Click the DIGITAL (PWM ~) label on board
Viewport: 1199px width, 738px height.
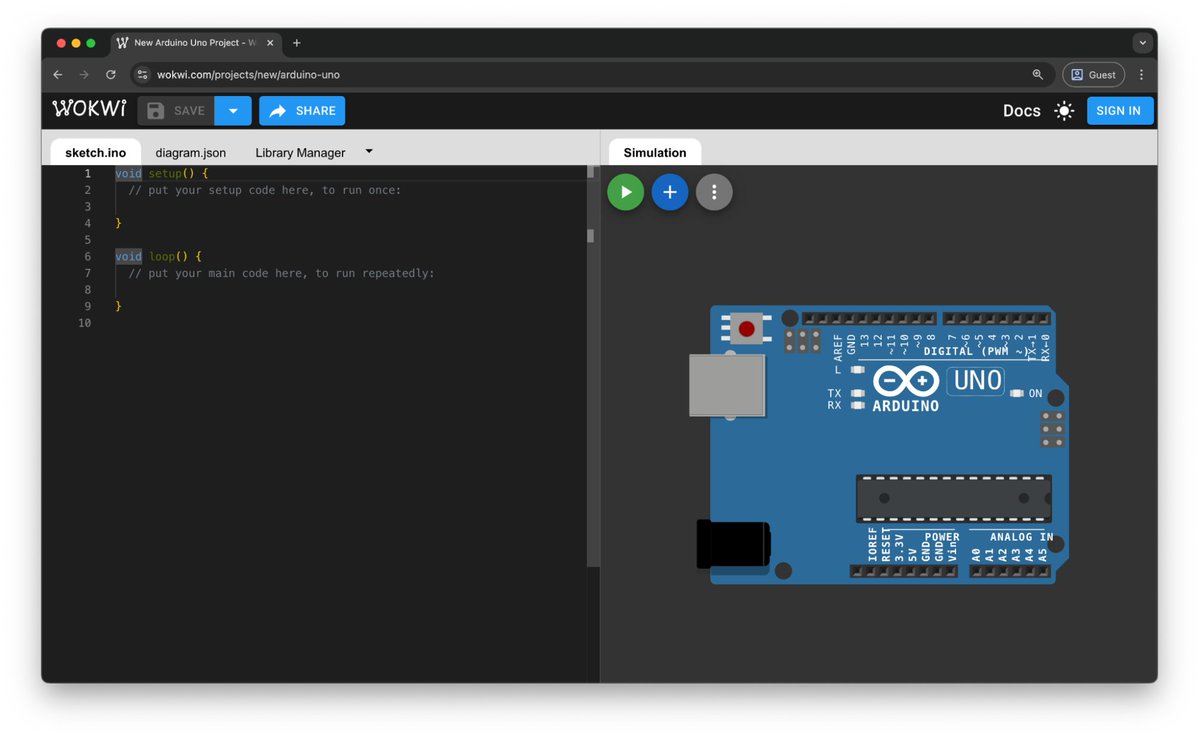976,351
